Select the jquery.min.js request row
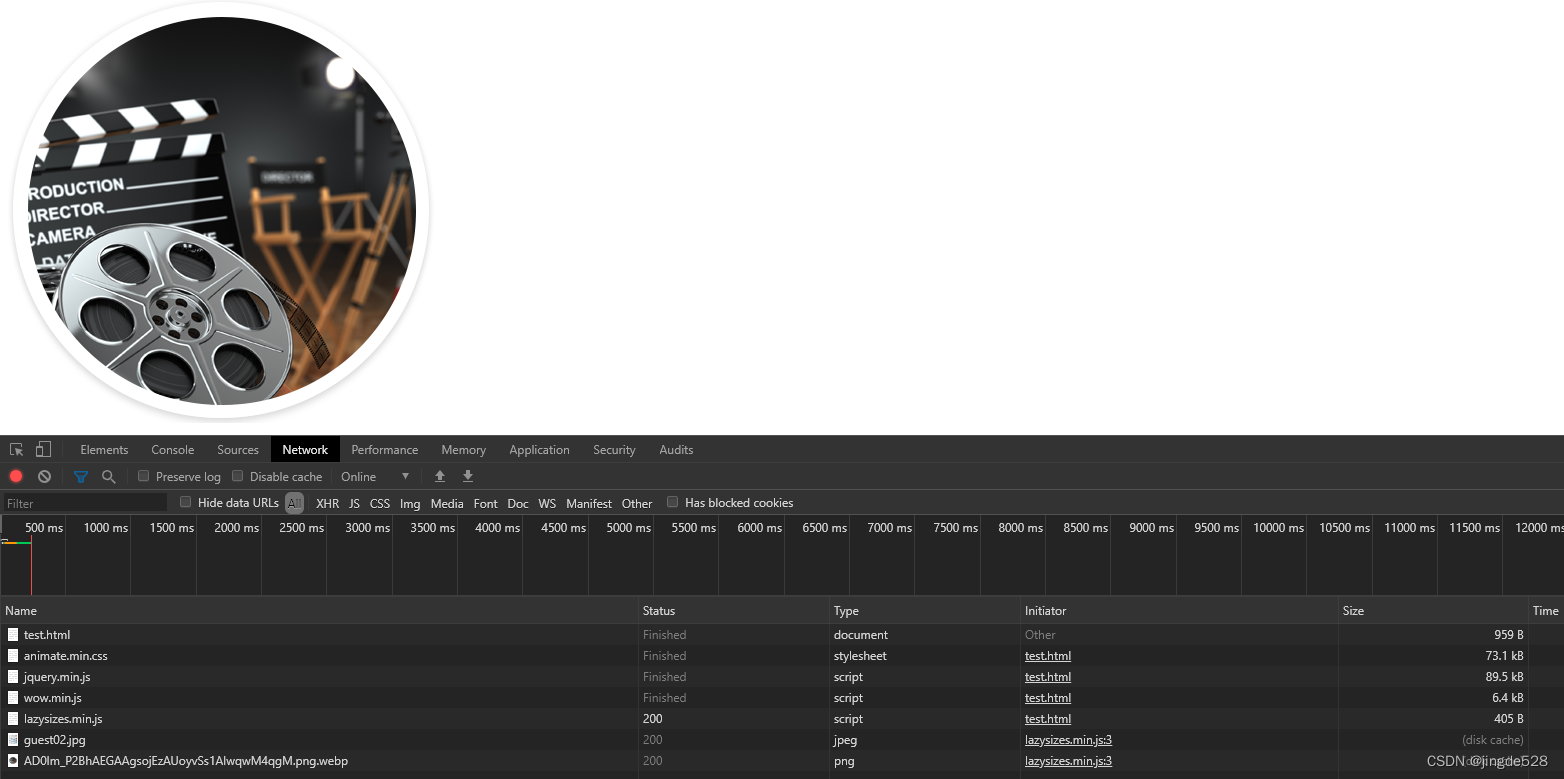1564x779 pixels. pos(782,677)
